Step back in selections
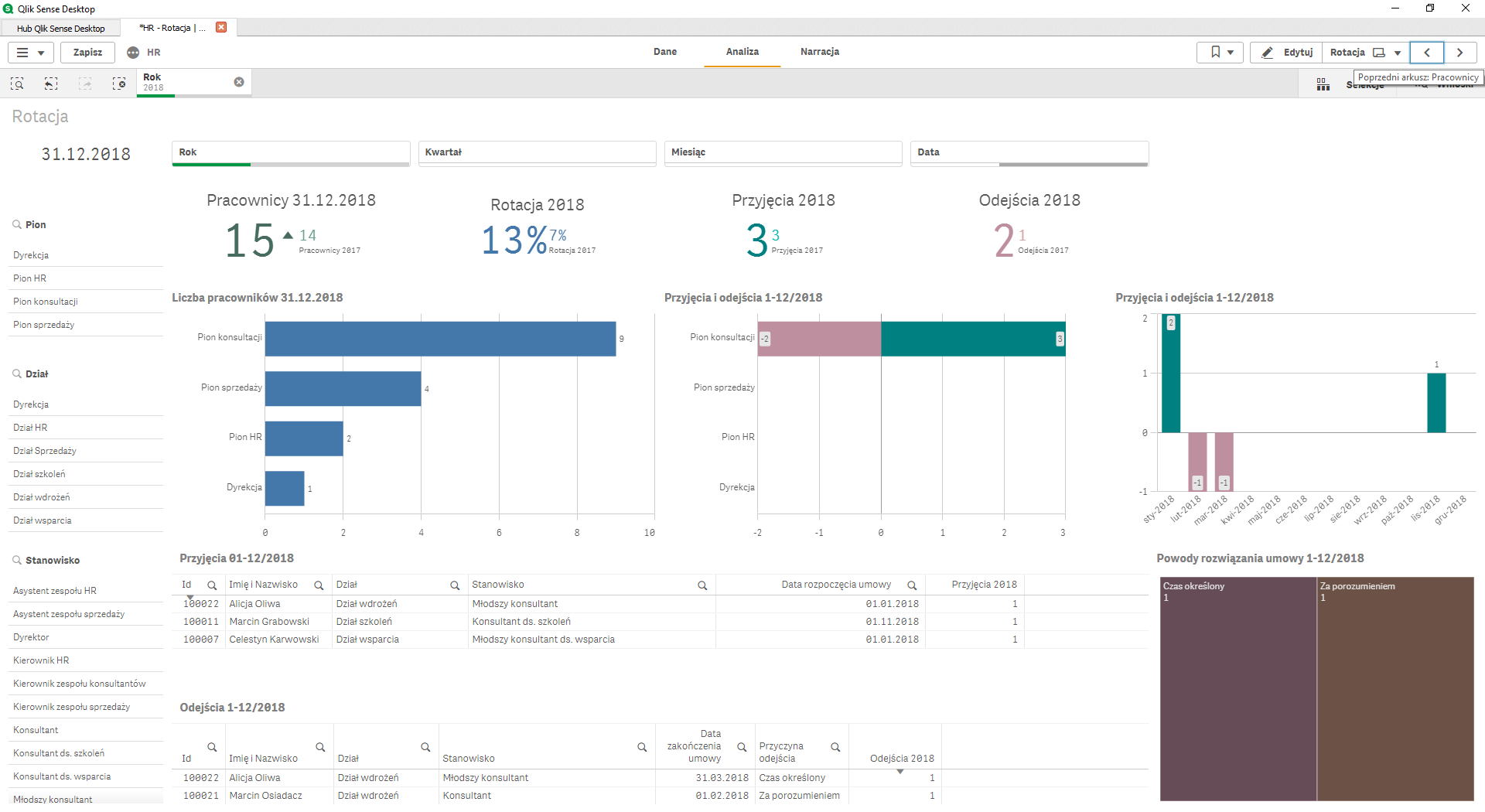The image size is (1485, 812). [x=51, y=84]
